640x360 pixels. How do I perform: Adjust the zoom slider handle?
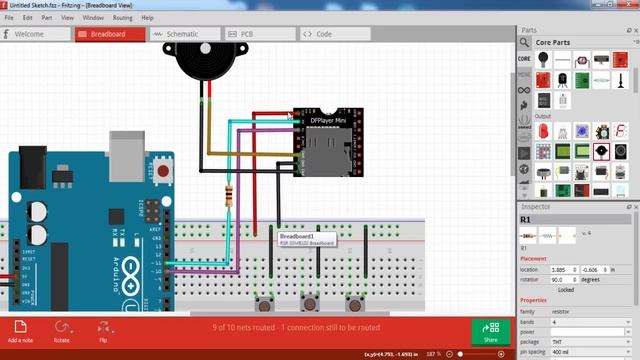[x=460, y=354]
